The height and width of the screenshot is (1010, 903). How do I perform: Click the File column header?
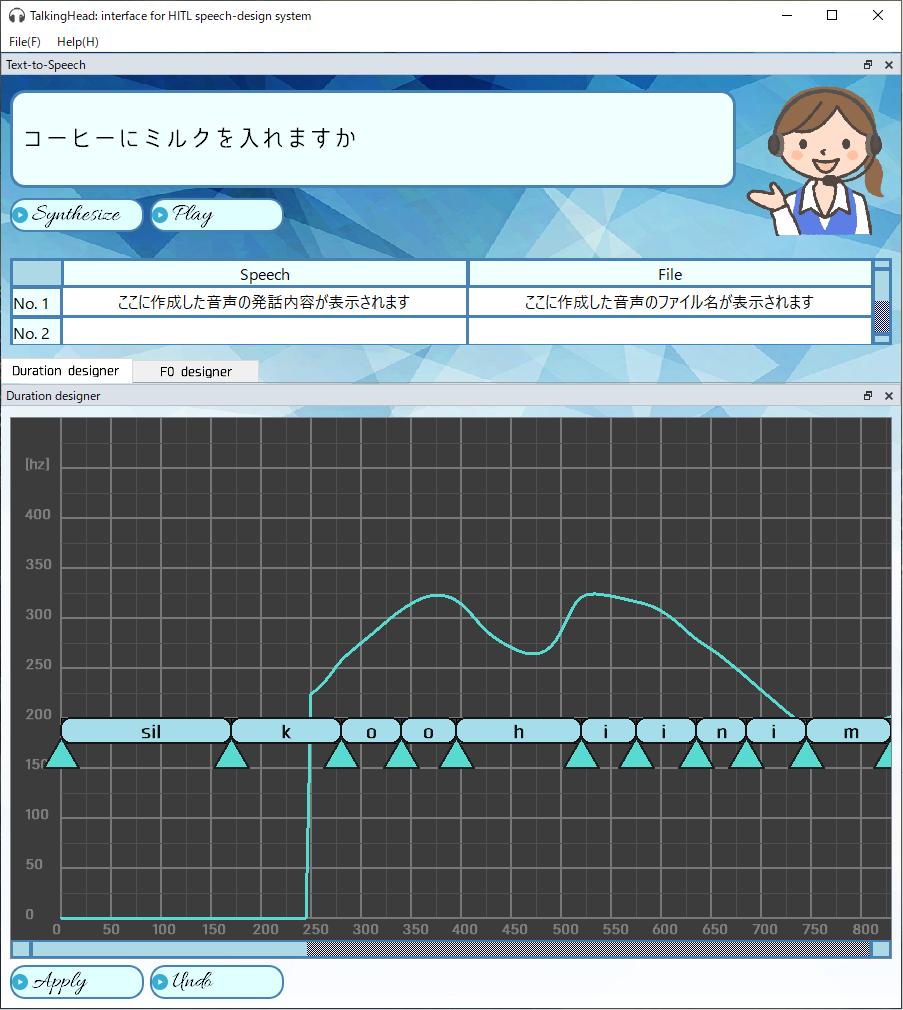click(670, 274)
